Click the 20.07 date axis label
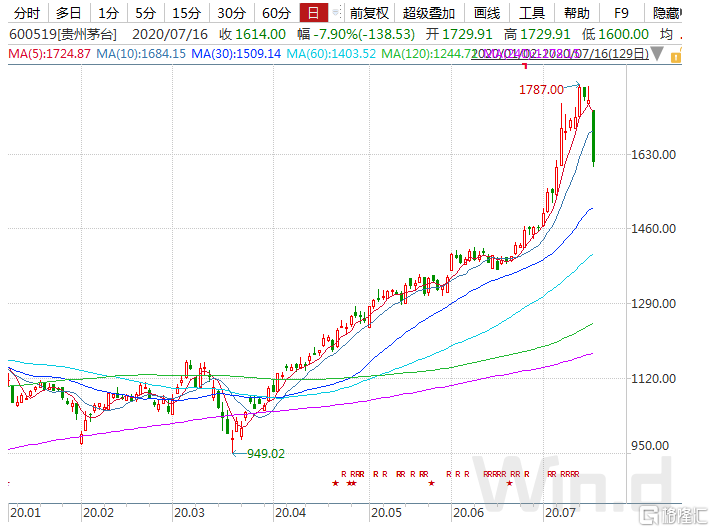The height and width of the screenshot is (532, 714). pos(561,513)
